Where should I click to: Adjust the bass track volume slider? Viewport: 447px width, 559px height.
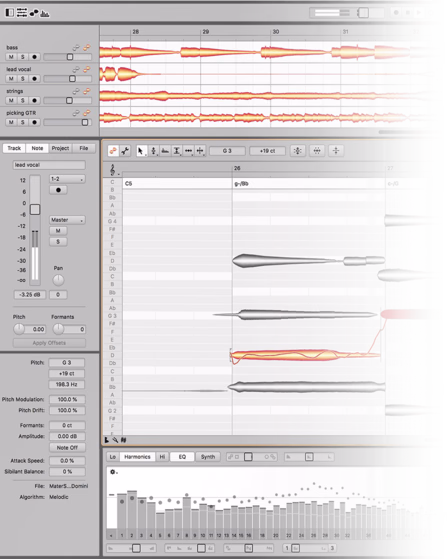[x=70, y=57]
